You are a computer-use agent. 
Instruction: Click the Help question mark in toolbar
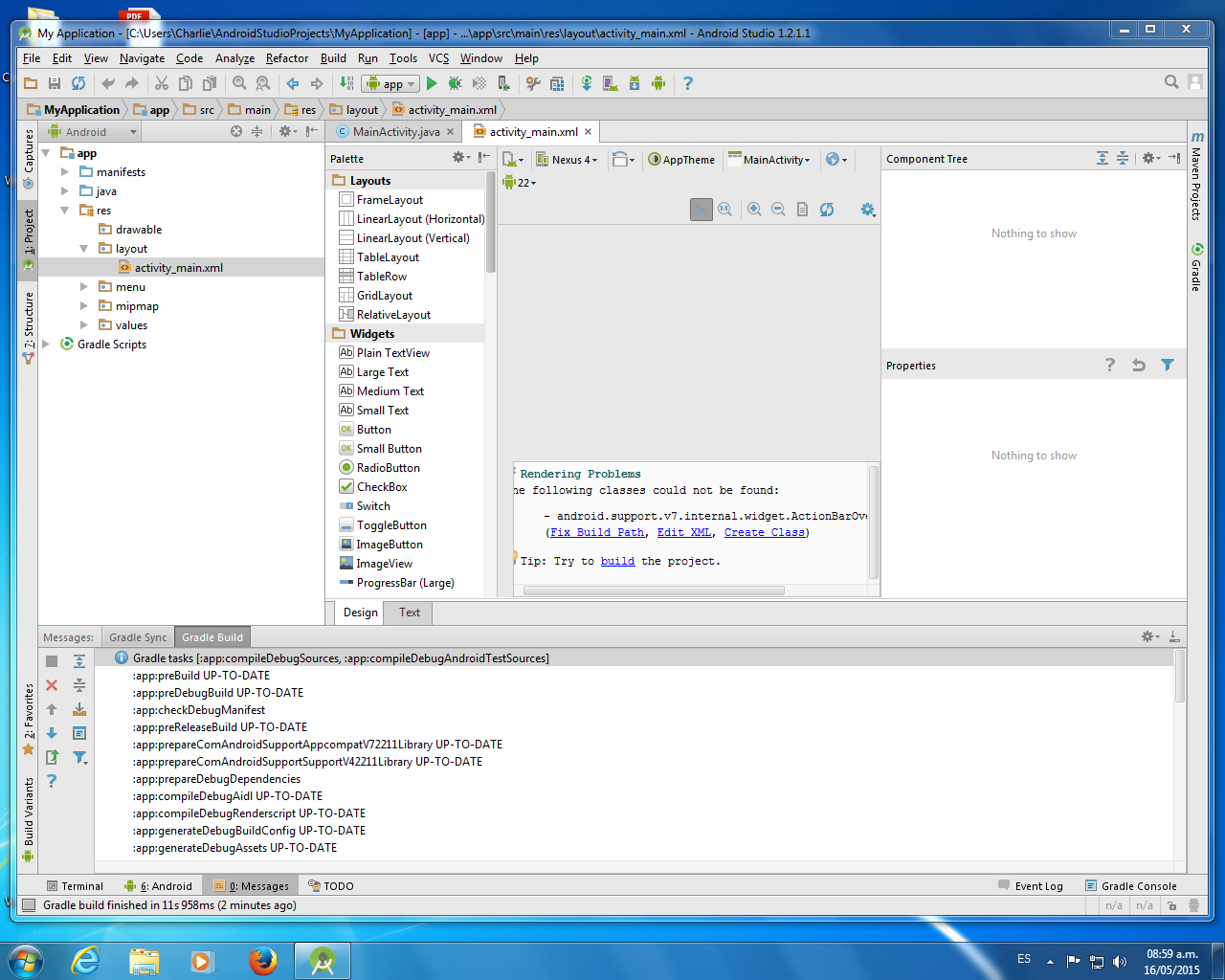point(687,84)
